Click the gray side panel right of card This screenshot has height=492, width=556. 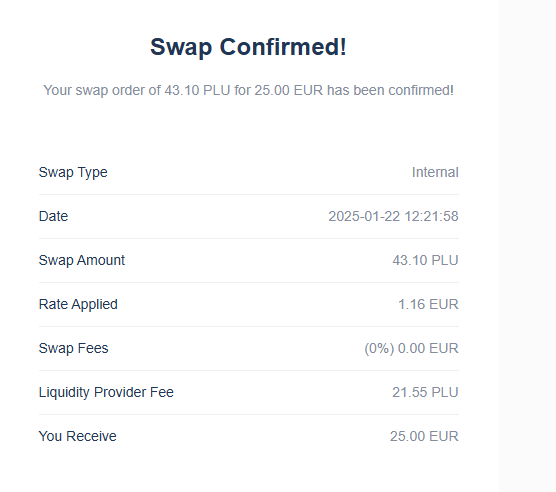click(527, 246)
